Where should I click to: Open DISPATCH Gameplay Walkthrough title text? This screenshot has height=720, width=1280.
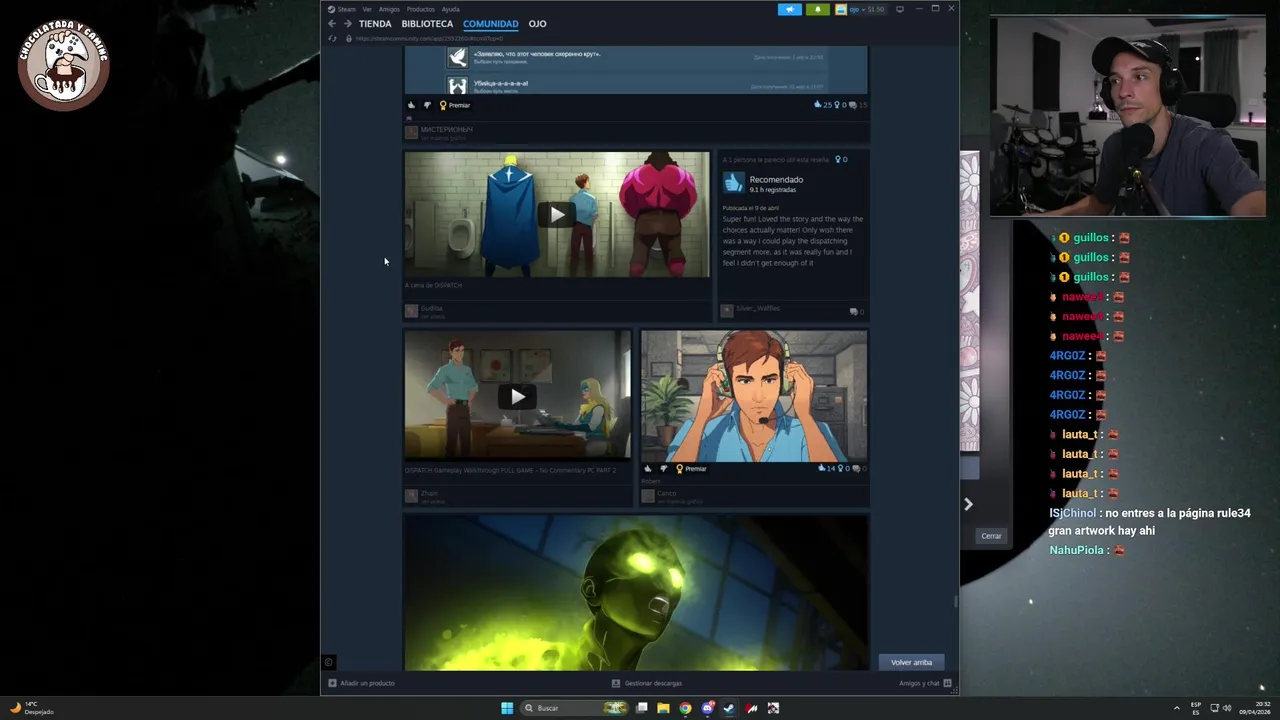pyautogui.click(x=510, y=470)
